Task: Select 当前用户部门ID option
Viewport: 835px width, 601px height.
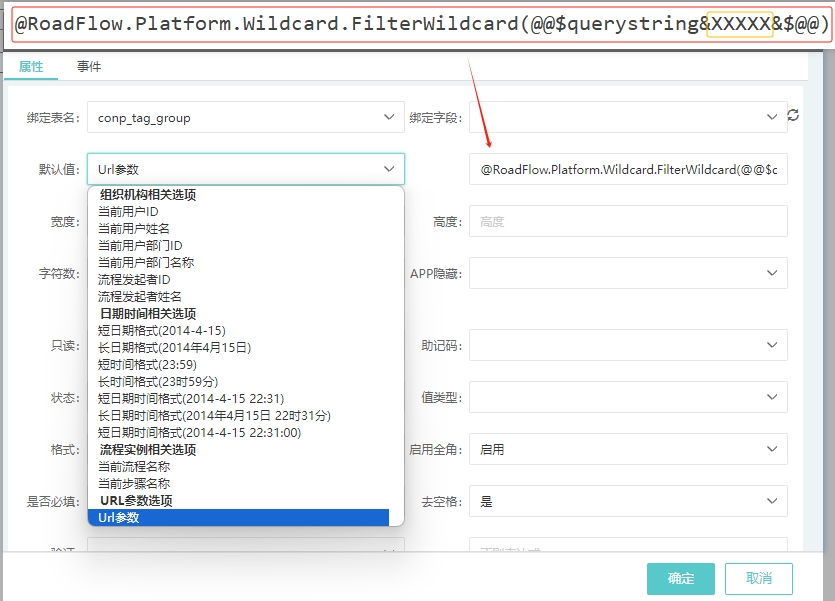Action: click(x=238, y=245)
